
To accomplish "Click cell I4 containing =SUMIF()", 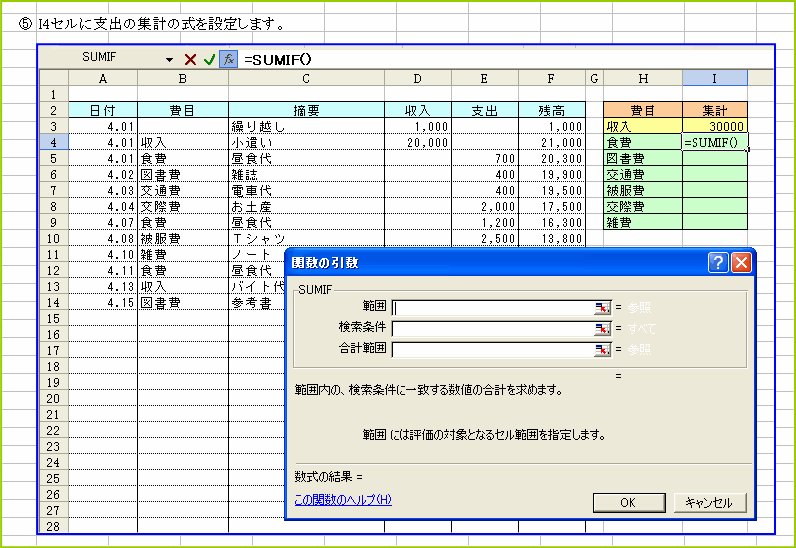I will tap(715, 142).
